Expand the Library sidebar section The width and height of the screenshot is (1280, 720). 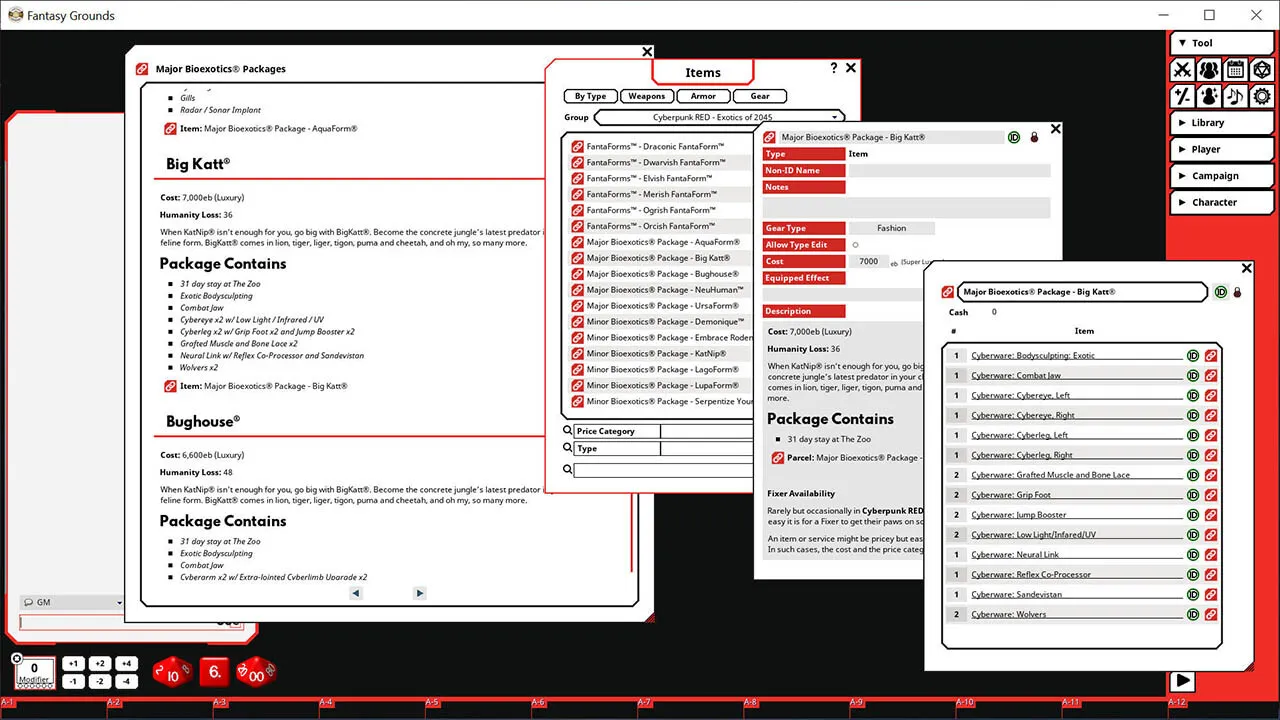click(x=1221, y=123)
